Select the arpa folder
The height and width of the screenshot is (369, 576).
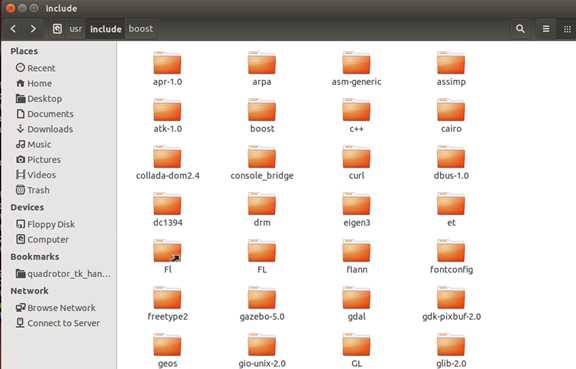(262, 69)
